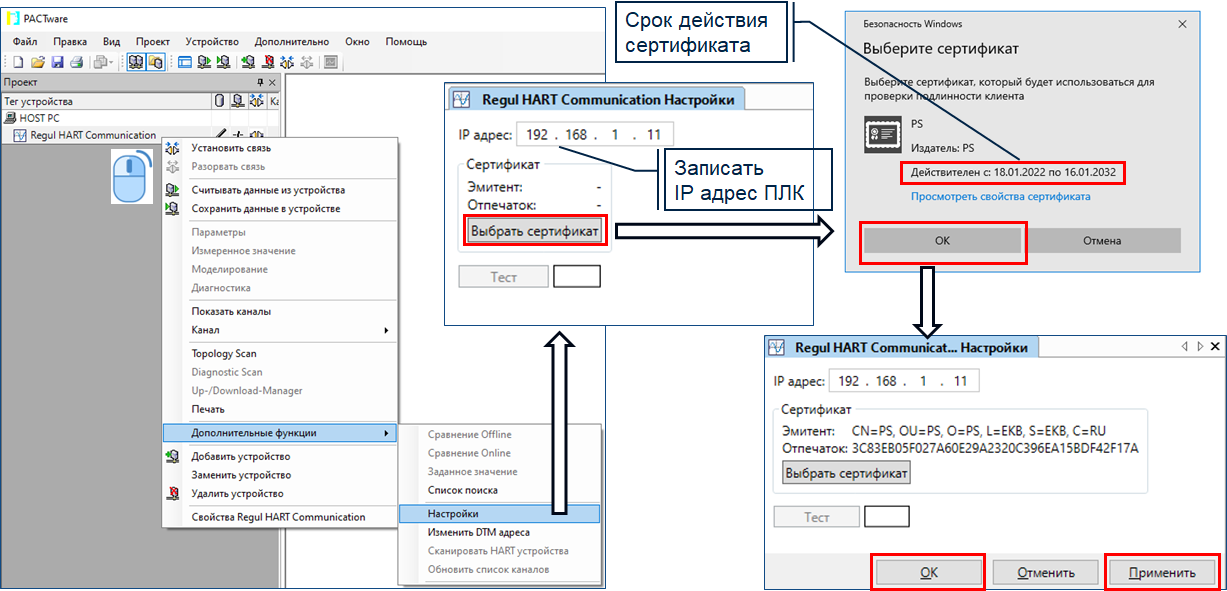Open the Устройство menu
This screenshot has height=591, width=1227.
[x=212, y=42]
